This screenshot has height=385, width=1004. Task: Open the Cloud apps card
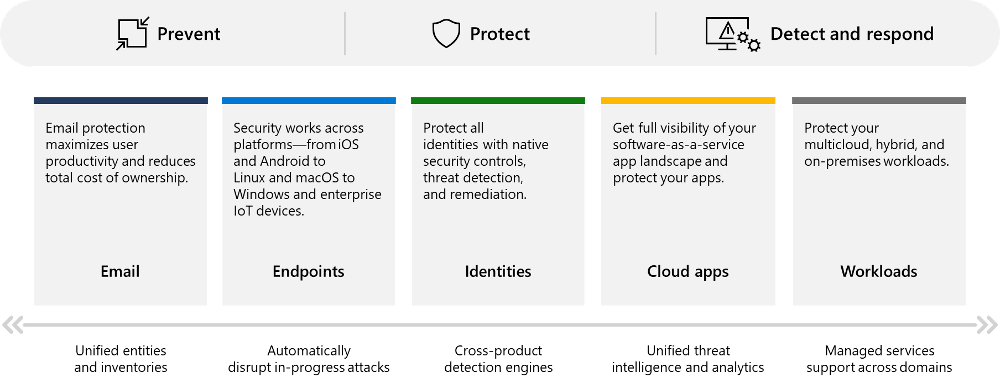coord(688,201)
